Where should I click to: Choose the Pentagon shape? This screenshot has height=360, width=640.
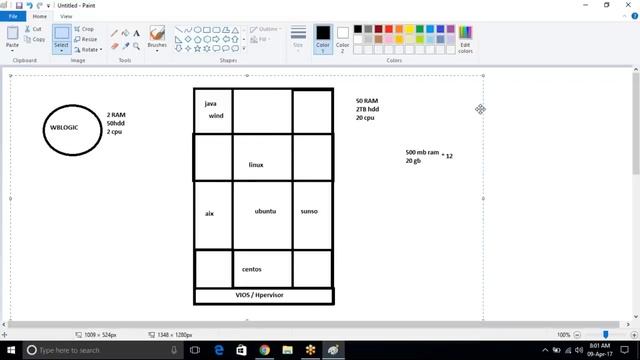click(x=198, y=39)
